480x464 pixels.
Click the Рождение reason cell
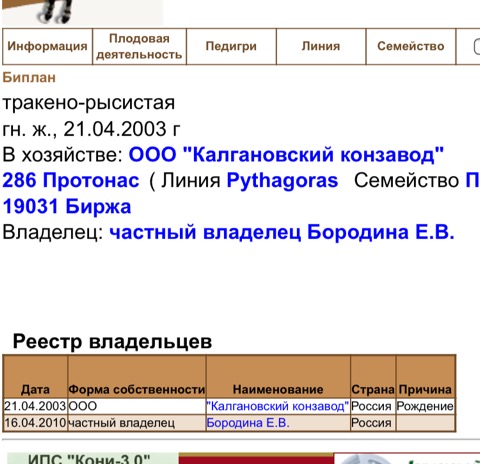coord(425,406)
